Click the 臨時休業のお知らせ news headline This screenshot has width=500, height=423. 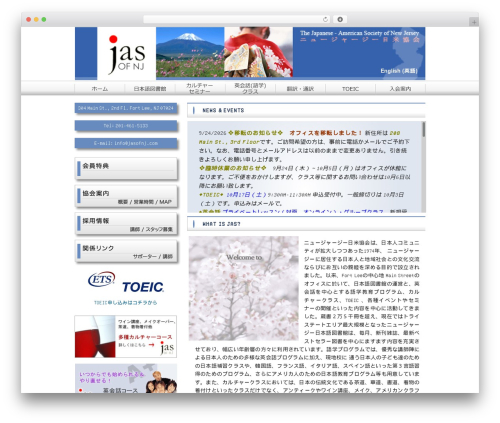(233, 168)
